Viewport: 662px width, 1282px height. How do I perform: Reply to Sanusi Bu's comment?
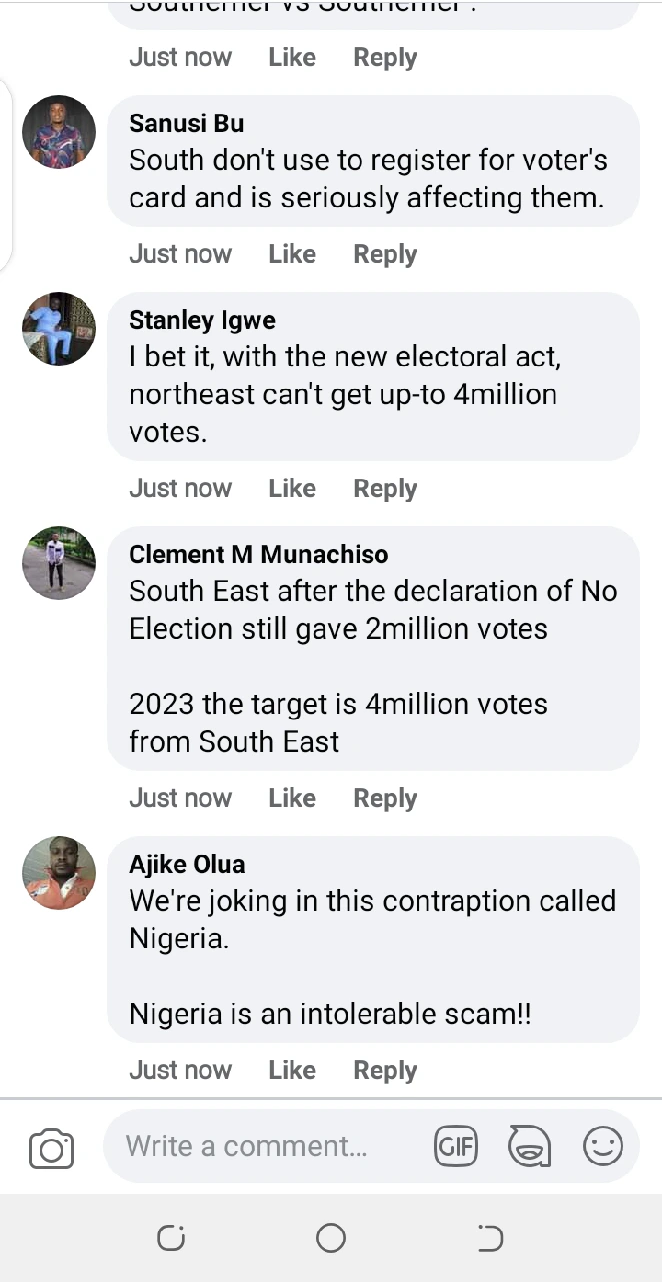pos(385,254)
